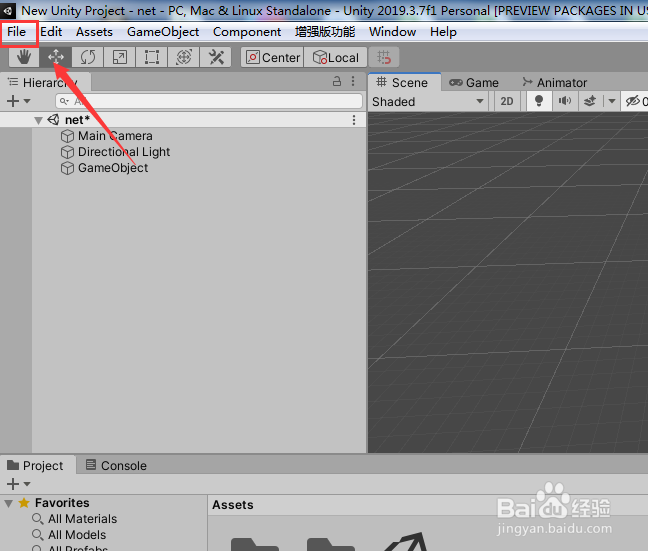This screenshot has height=551, width=648.
Task: Lock the Hierarchy panel
Action: click(337, 81)
